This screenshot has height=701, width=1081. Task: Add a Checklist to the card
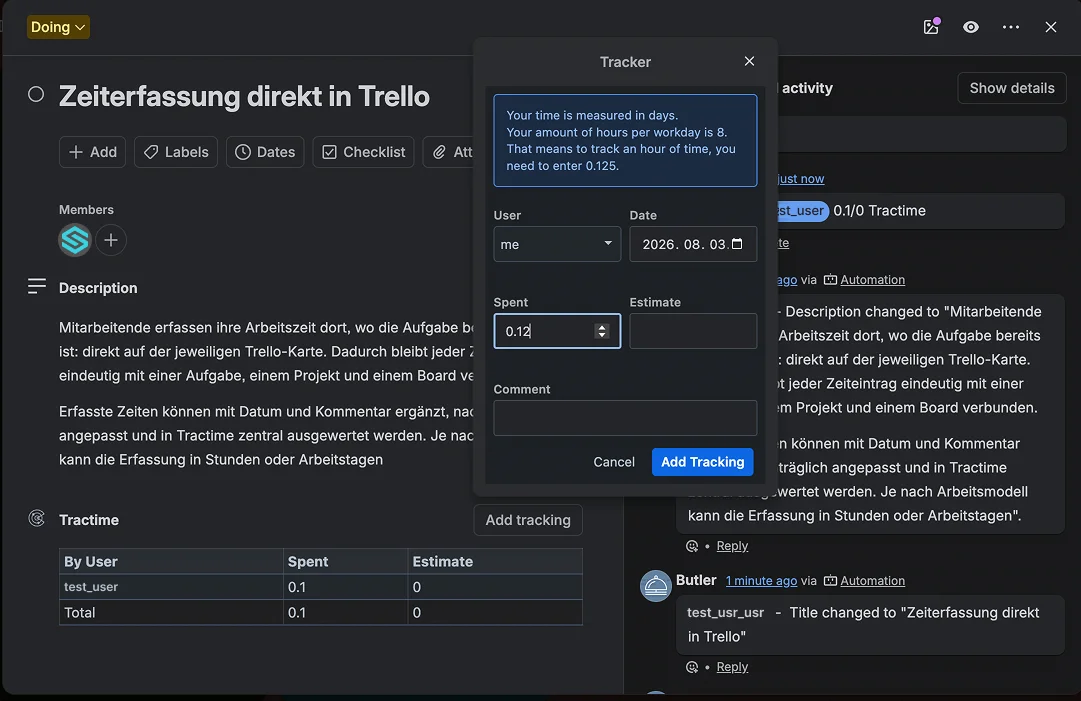[x=363, y=152]
